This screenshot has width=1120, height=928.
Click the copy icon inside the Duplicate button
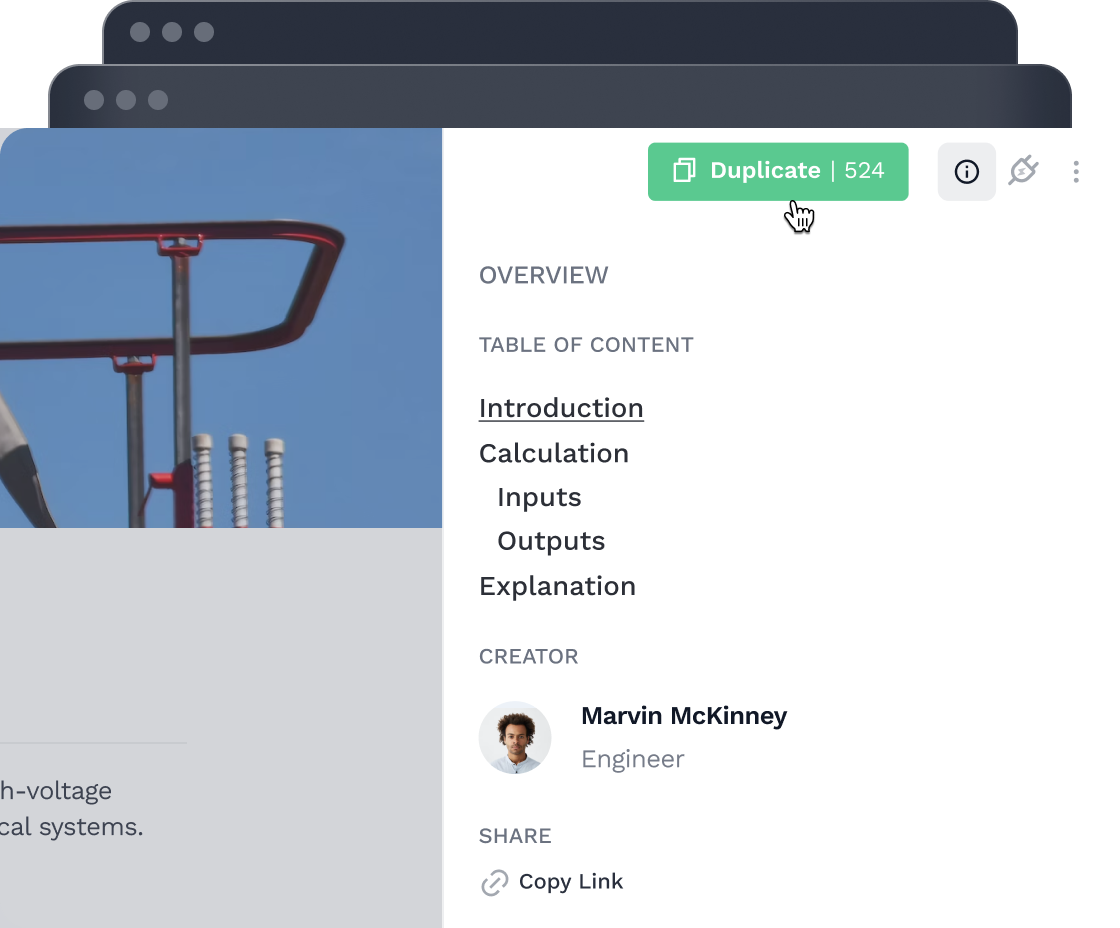[684, 171]
